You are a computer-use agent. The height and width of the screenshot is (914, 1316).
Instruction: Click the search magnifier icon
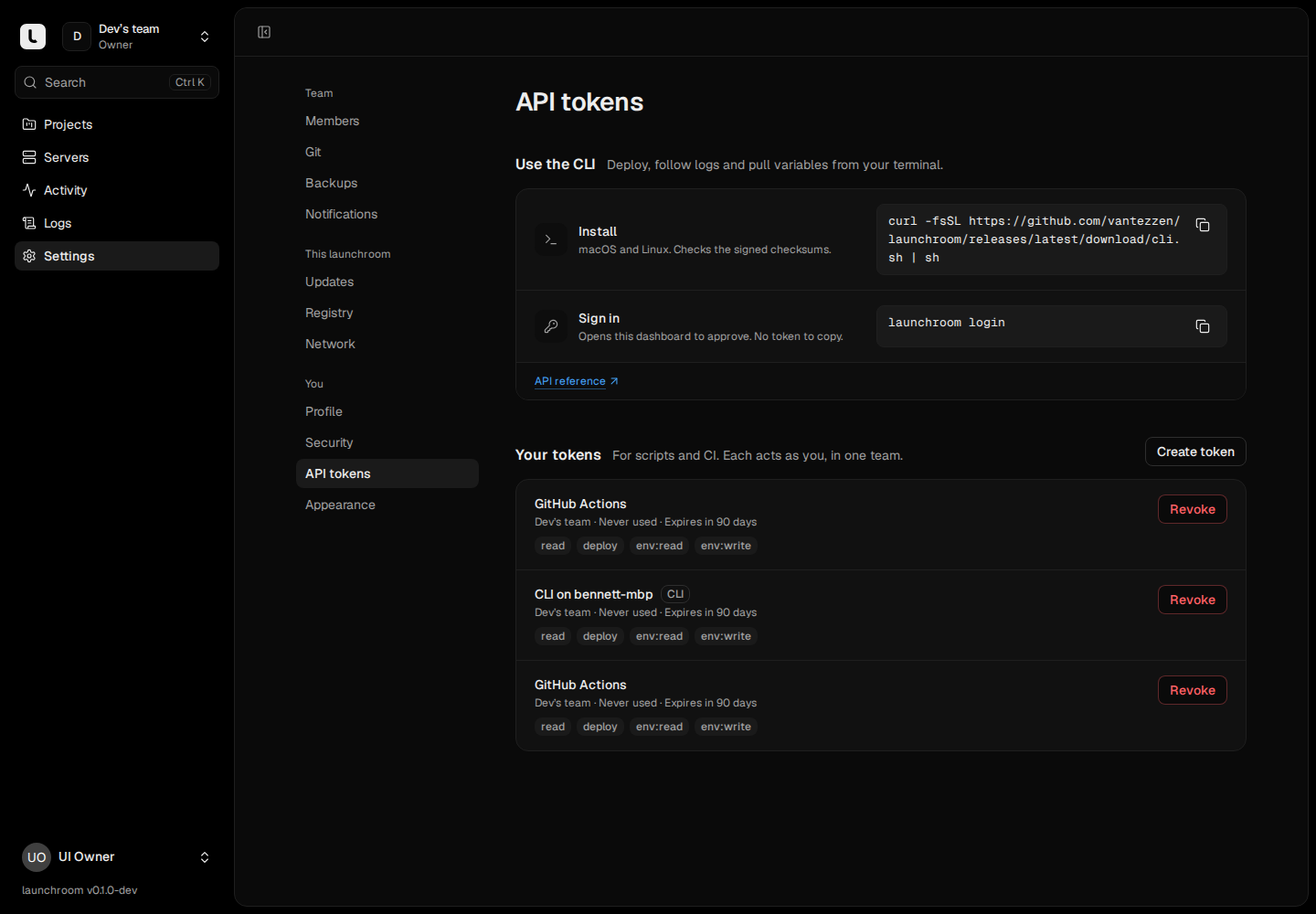coord(30,82)
